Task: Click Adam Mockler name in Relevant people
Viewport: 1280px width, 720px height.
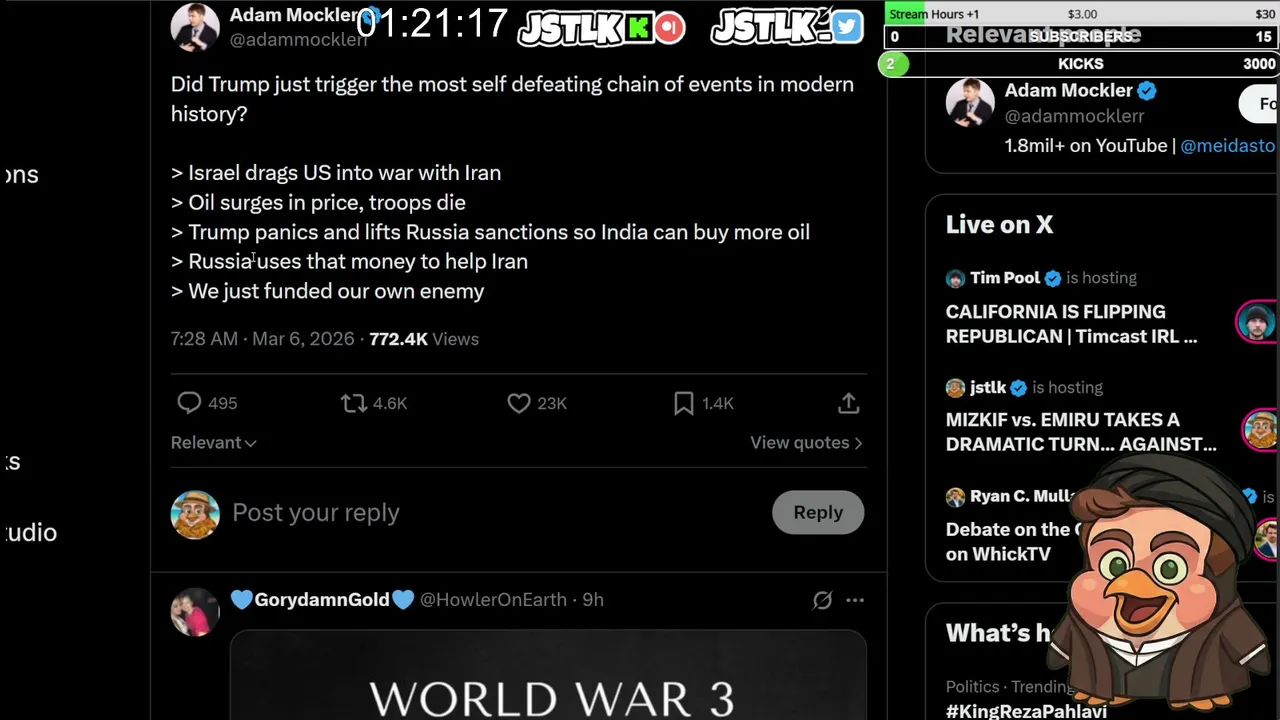Action: tap(1068, 90)
